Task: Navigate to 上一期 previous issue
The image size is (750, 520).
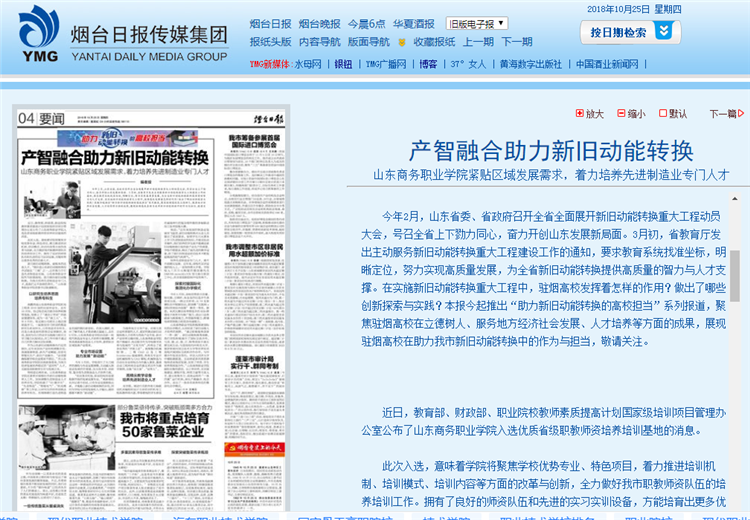Action: [x=479, y=43]
